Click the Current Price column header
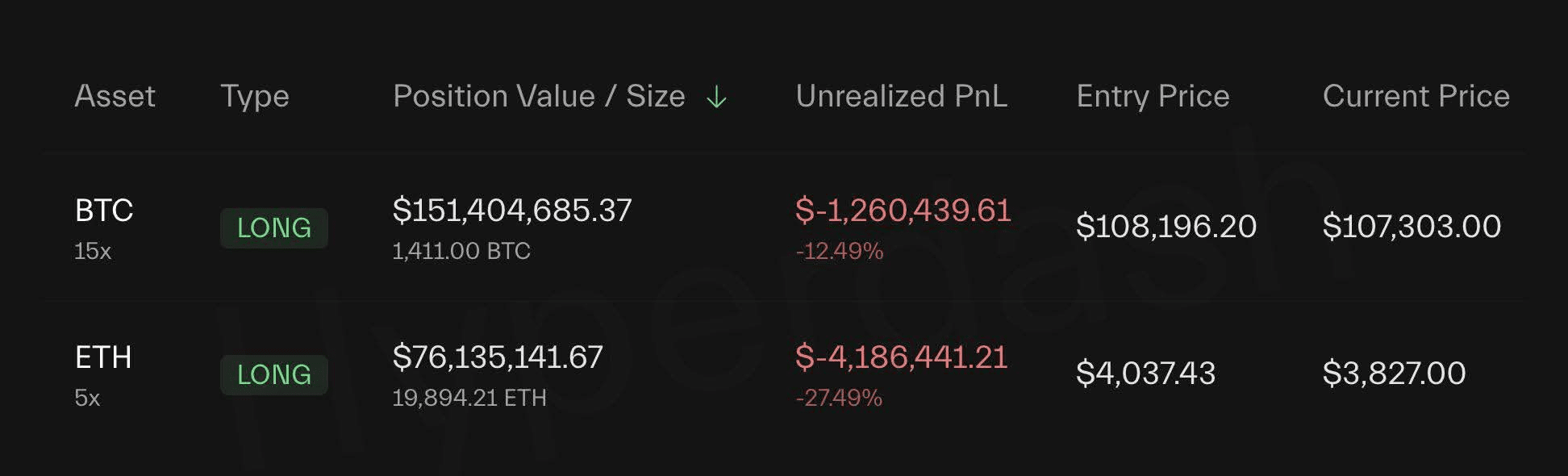Screen dimensions: 1568x476 pos(1416,96)
